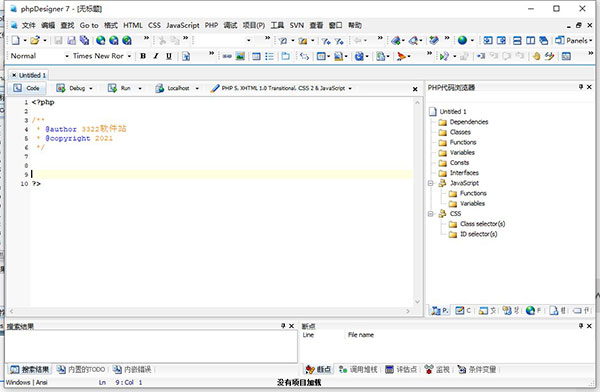Toggle Bold formatting
600x392 pixels.
tap(143, 56)
